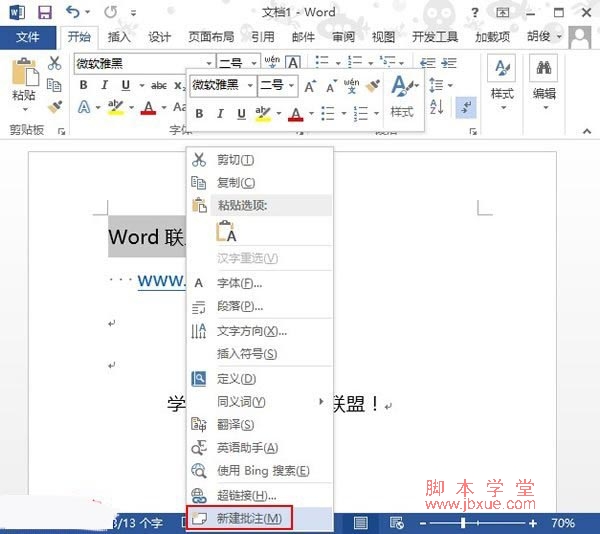The width and height of the screenshot is (600, 534).
Task: Click Decrease Indent icon in ribbon
Action: [x=427, y=63]
